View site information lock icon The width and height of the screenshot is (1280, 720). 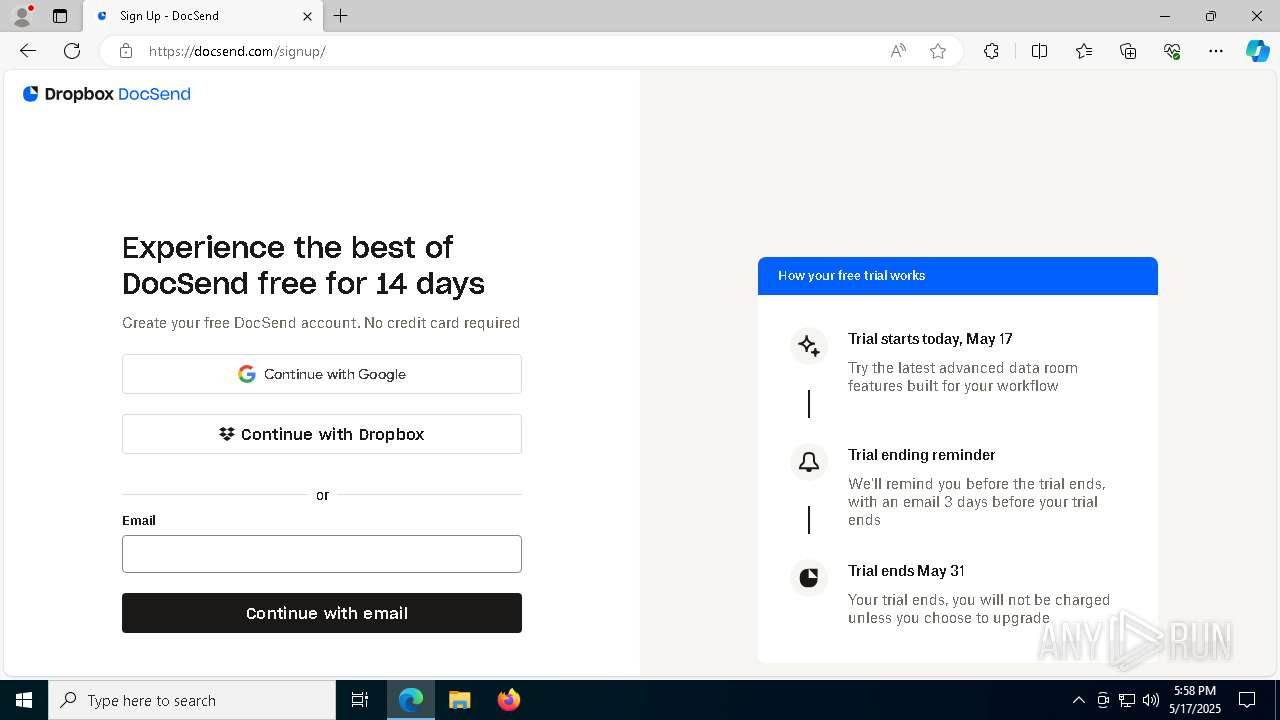click(126, 51)
